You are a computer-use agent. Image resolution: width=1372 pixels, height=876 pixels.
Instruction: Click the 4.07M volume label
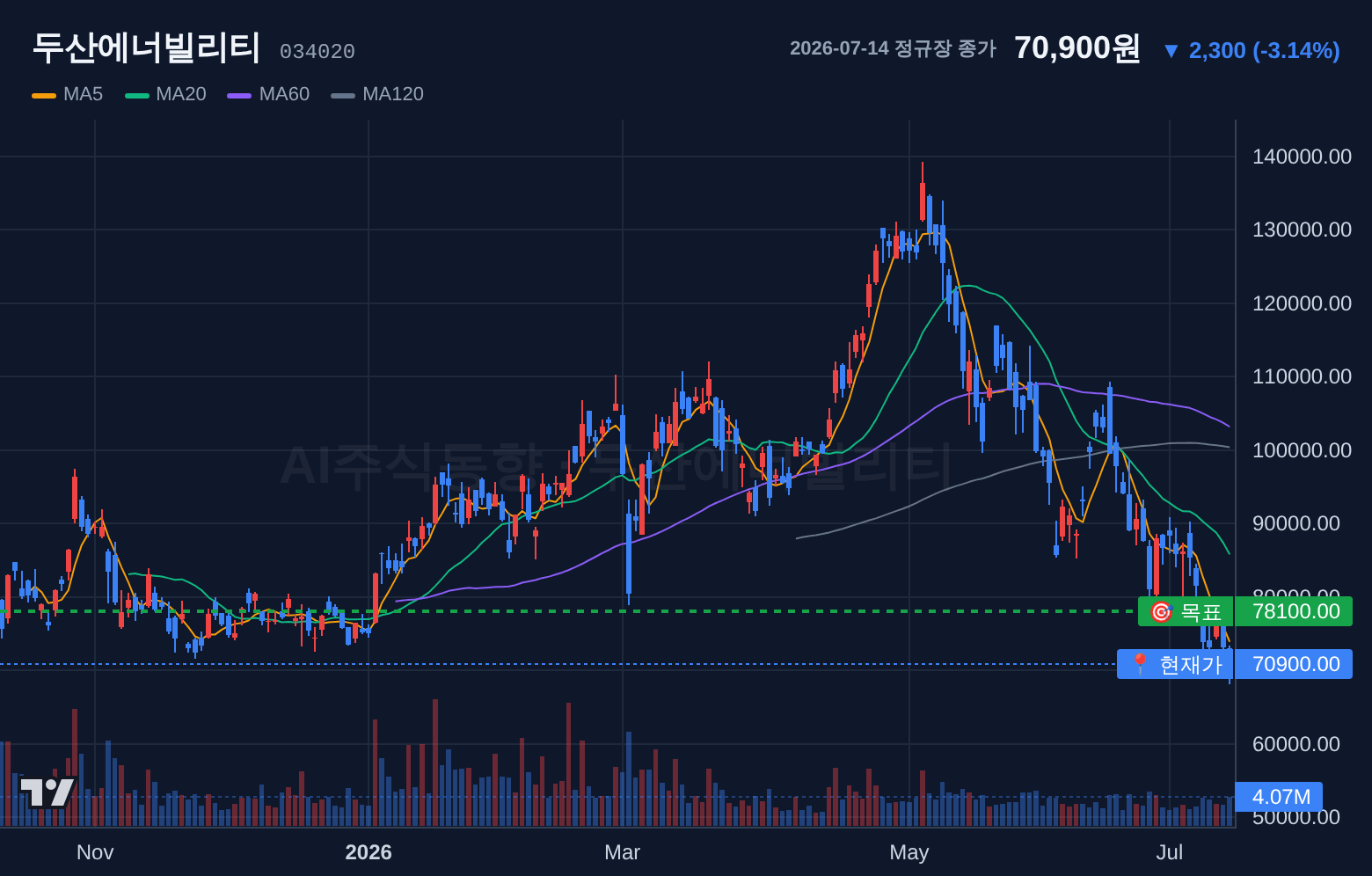point(1280,797)
